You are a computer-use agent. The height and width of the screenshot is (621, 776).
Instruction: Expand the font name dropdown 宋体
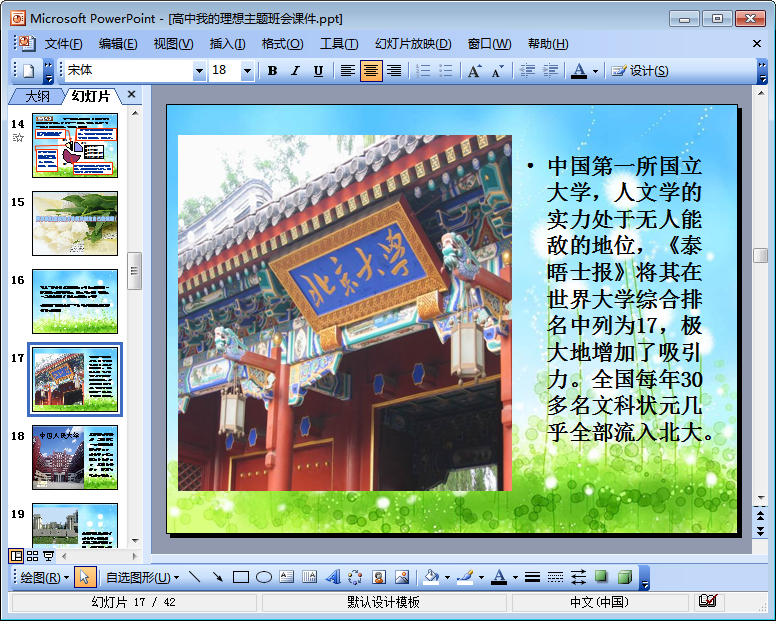[x=199, y=71]
